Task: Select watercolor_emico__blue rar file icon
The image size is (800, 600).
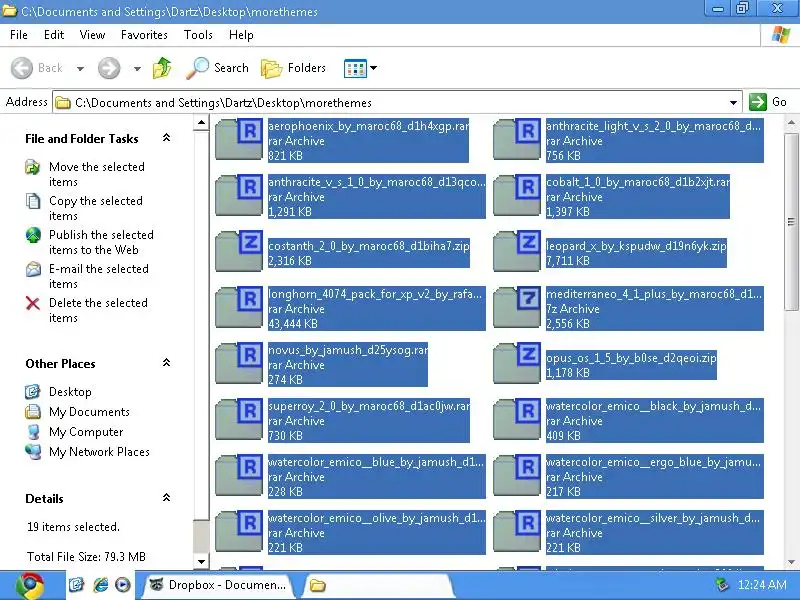Action: click(239, 476)
